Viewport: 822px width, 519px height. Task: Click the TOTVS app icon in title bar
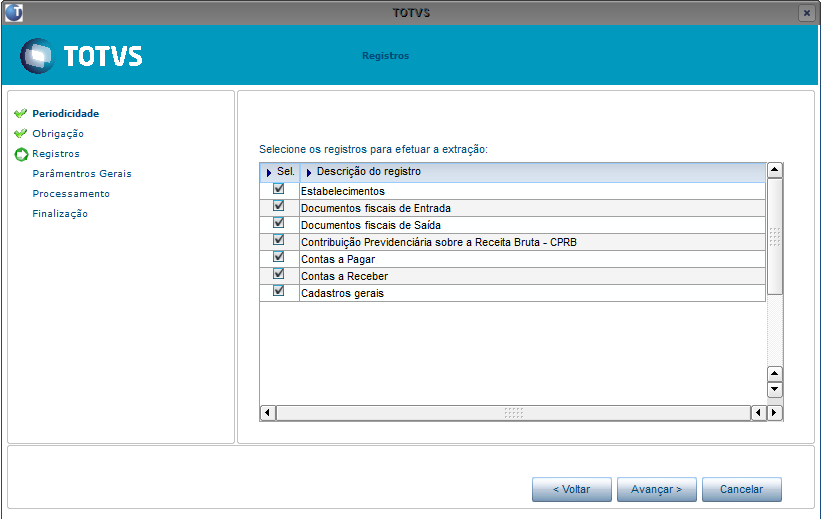[14, 13]
